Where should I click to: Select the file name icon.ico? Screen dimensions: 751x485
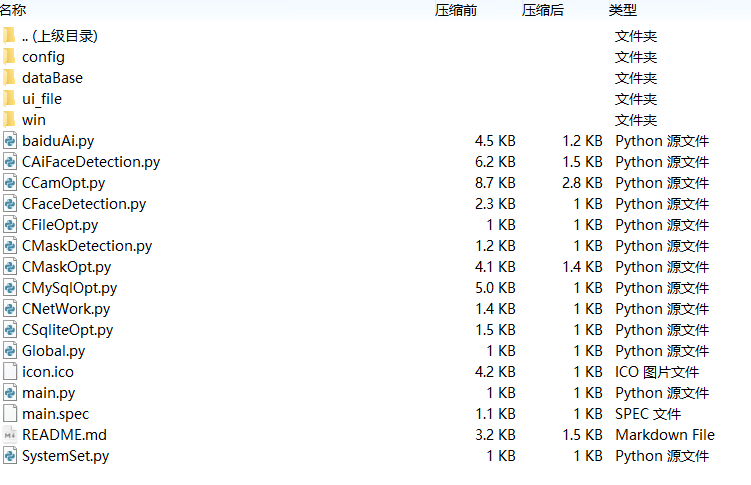(x=48, y=372)
